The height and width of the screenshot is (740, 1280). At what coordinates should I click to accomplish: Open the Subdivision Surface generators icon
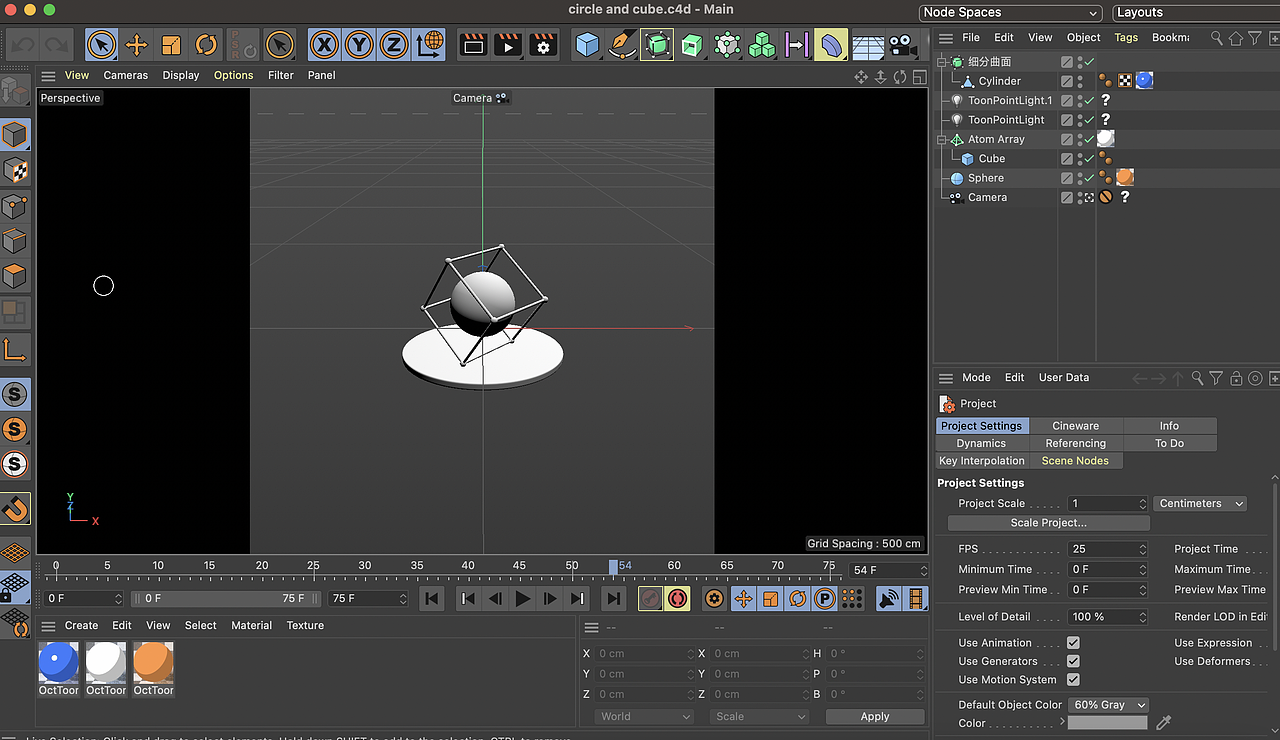pyautogui.click(x=657, y=45)
